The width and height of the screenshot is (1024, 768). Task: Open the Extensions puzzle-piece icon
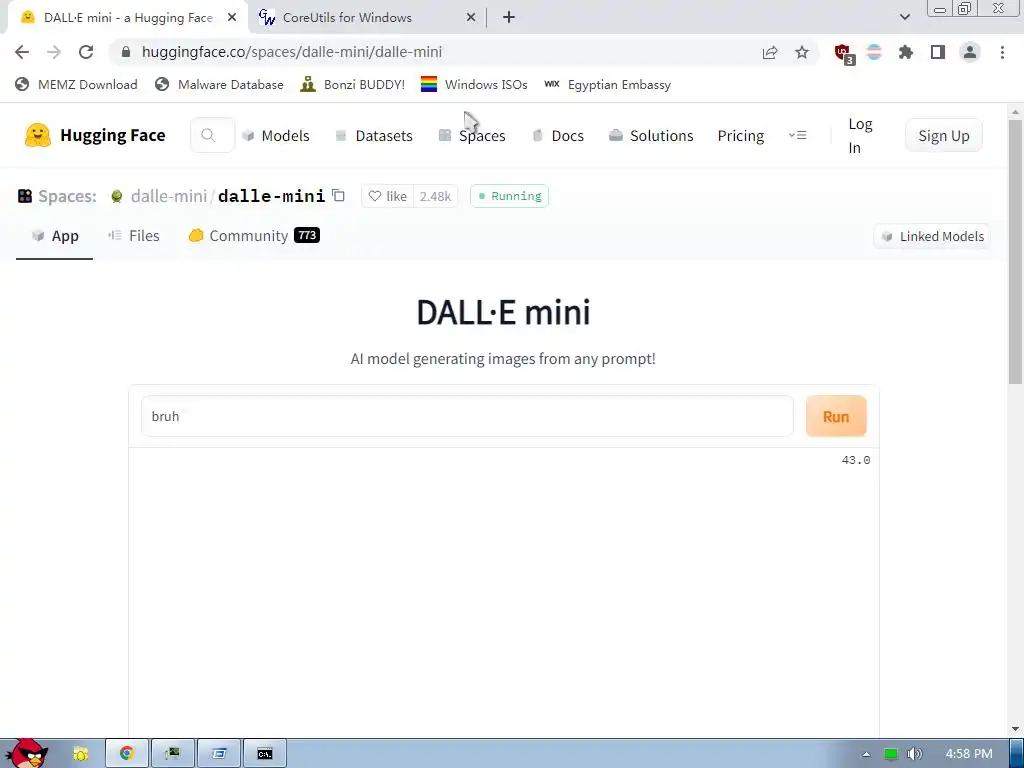[x=906, y=52]
